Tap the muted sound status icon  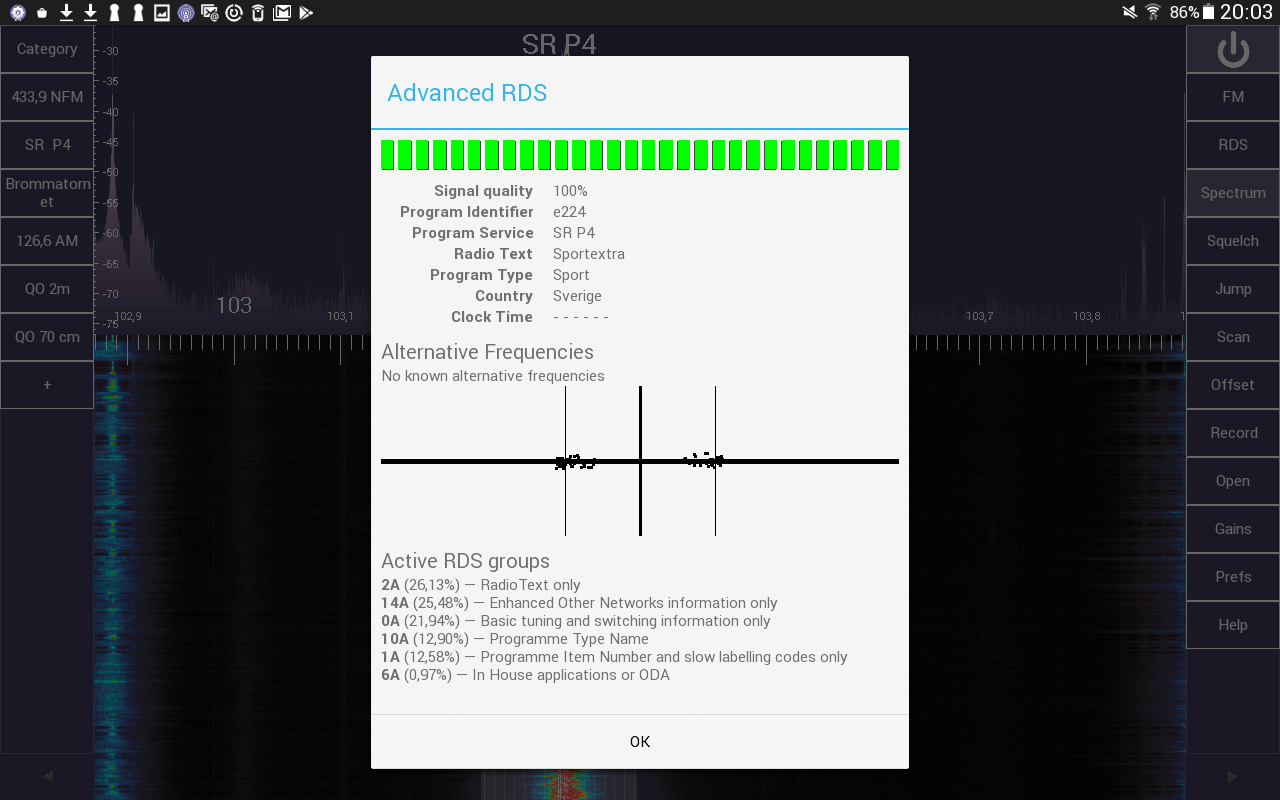tap(1130, 13)
